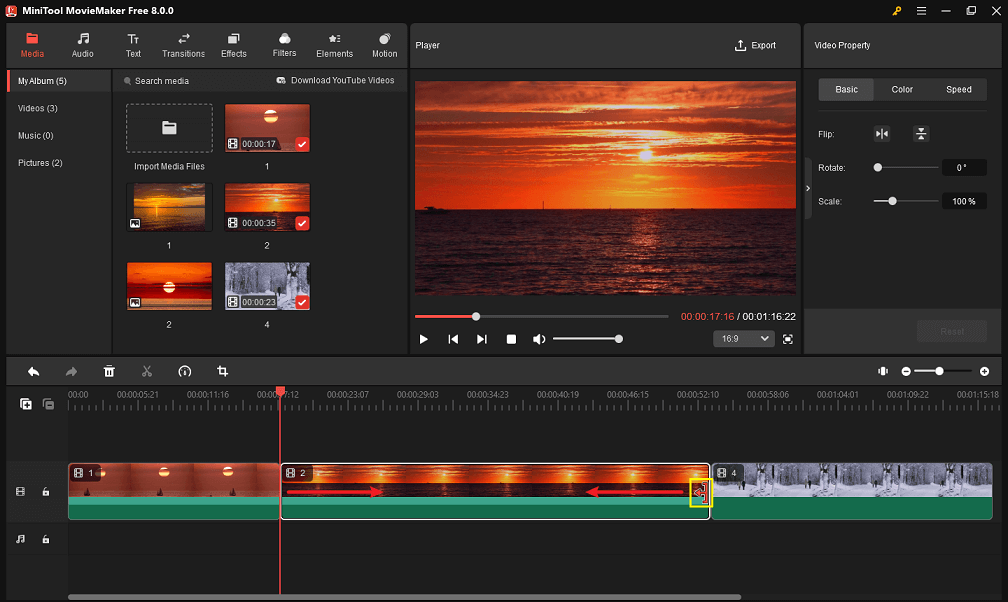1008x602 pixels.
Task: Click the key upgrade icon
Action: coord(896,11)
